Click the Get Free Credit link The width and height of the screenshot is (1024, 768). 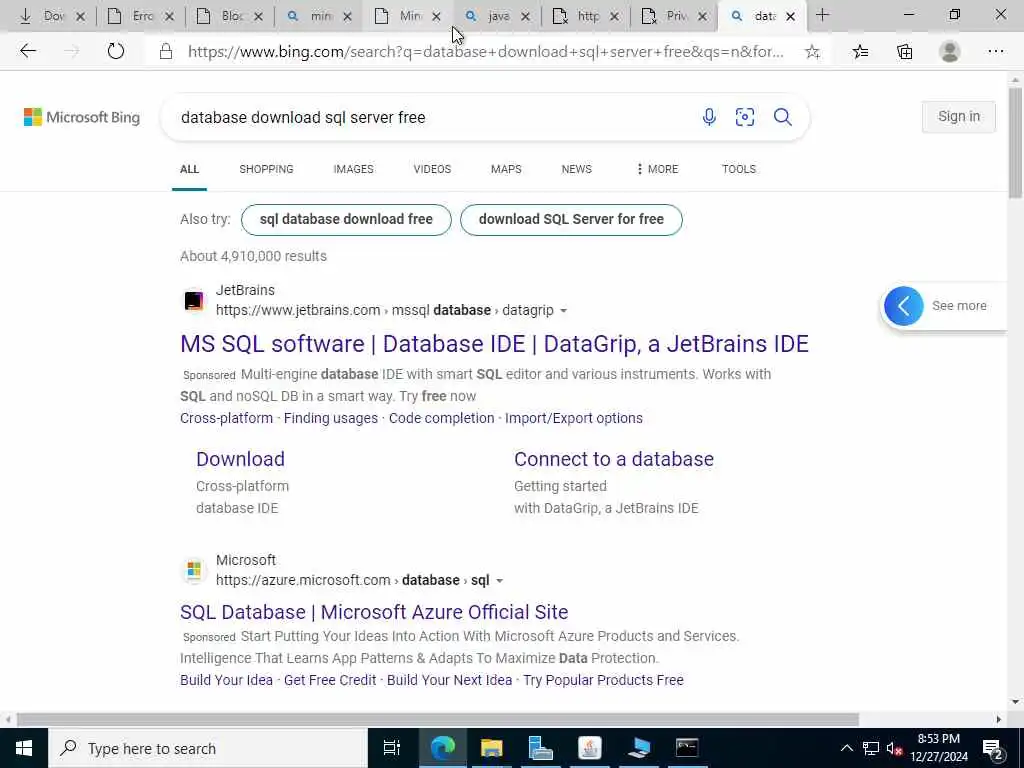click(x=330, y=680)
